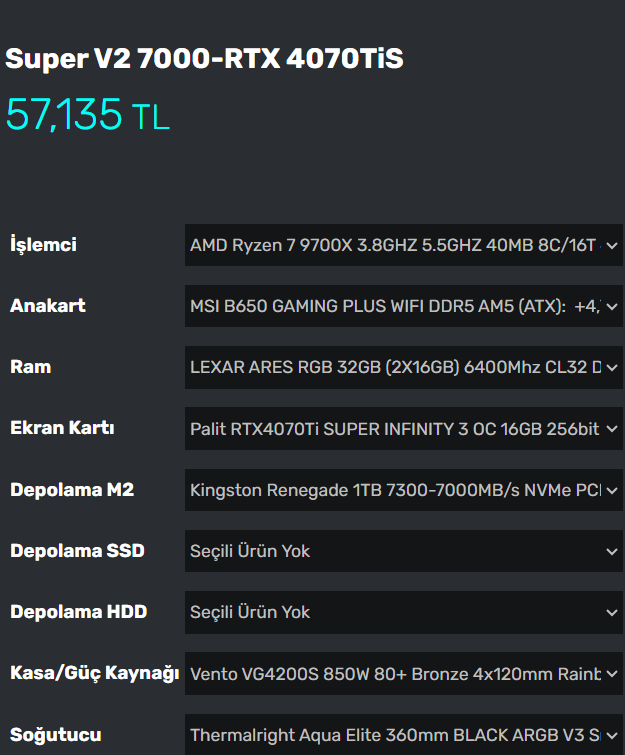The height and width of the screenshot is (755, 625).
Task: Click the Super V2 7000-RTX 4070TiS title
Action: 204,59
